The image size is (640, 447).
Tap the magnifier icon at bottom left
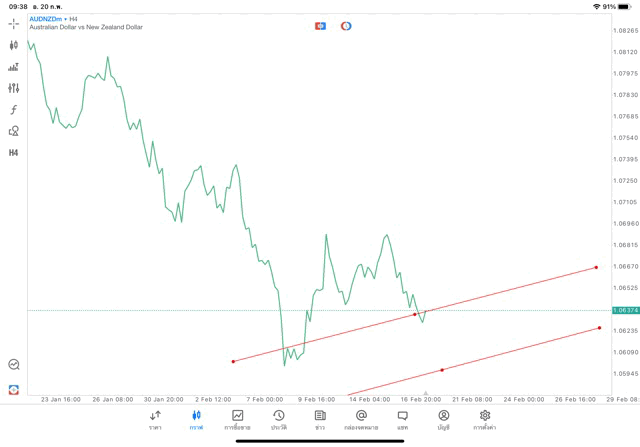14,365
